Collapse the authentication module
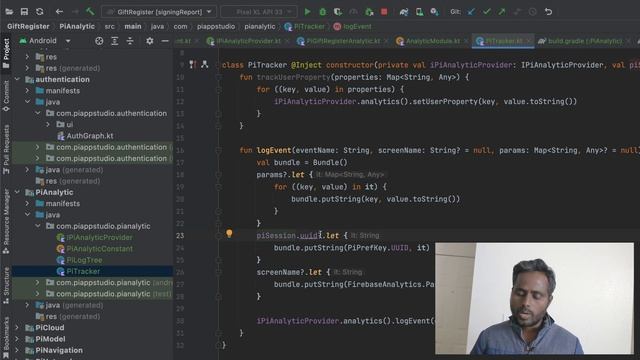640x360 pixels. point(17,79)
